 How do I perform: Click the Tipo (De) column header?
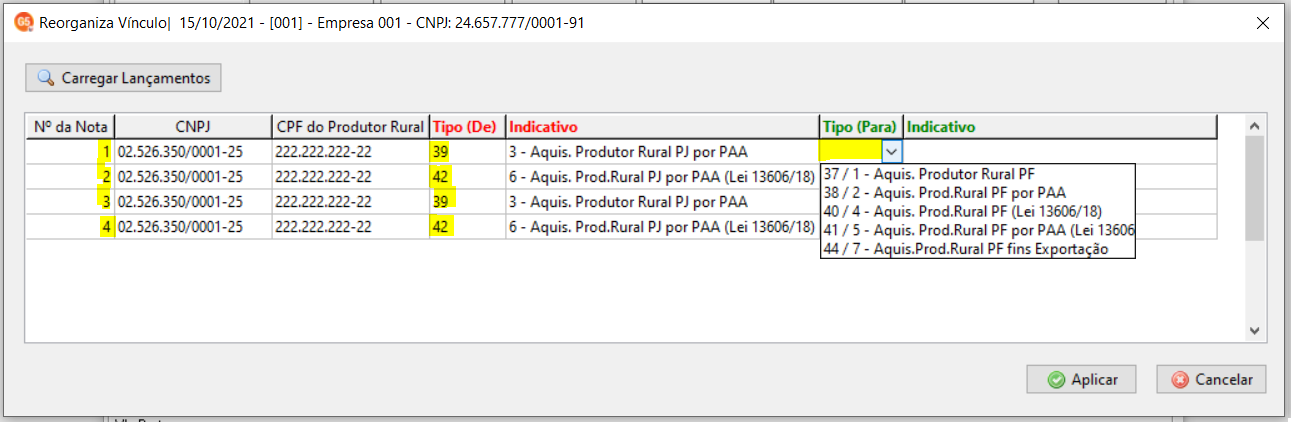pos(467,127)
